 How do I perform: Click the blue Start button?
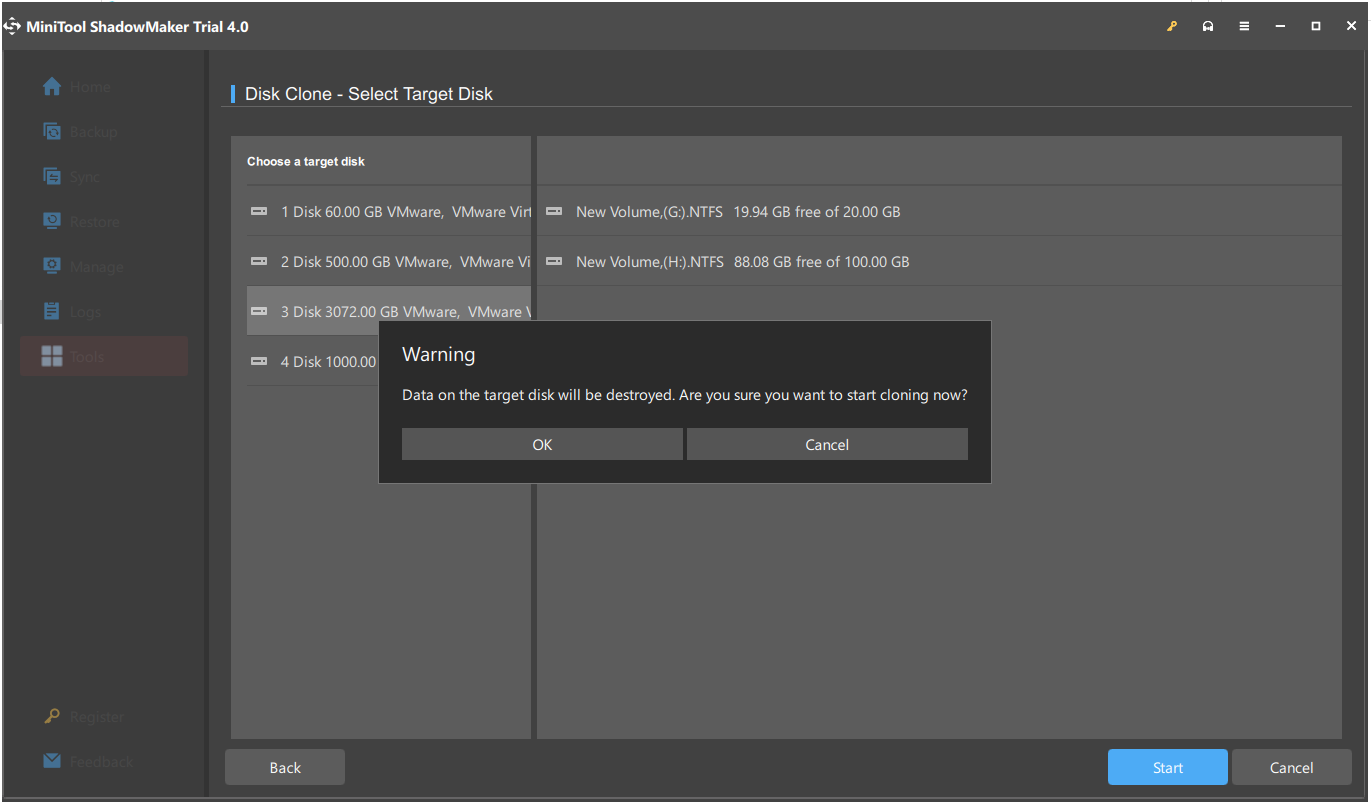tap(1167, 768)
